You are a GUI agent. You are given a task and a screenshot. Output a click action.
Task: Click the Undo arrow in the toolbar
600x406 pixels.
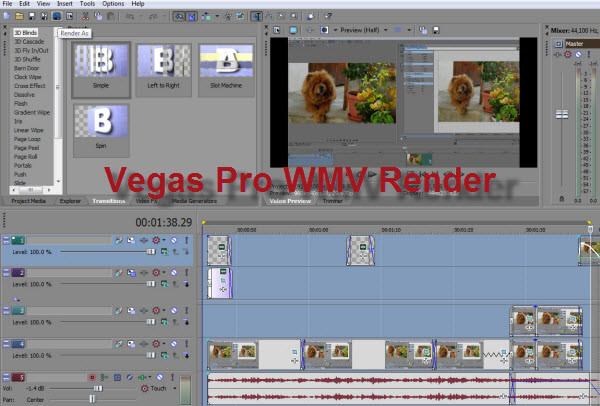[130, 16]
